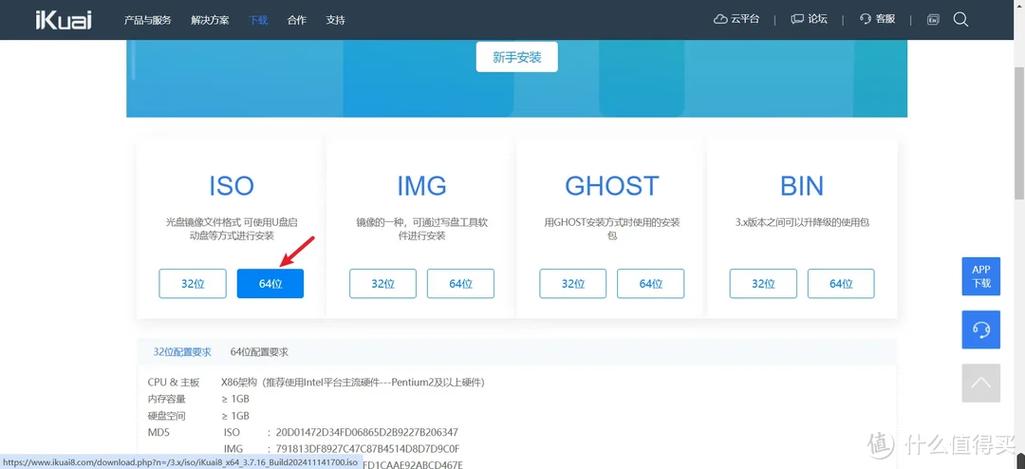Download the BIN 32位 version
This screenshot has width=1025, height=469.
pyautogui.click(x=763, y=284)
